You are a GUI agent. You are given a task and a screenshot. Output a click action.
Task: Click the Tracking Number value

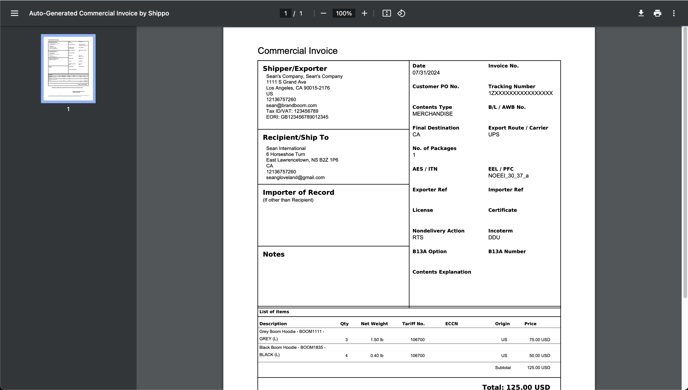pyautogui.click(x=520, y=93)
